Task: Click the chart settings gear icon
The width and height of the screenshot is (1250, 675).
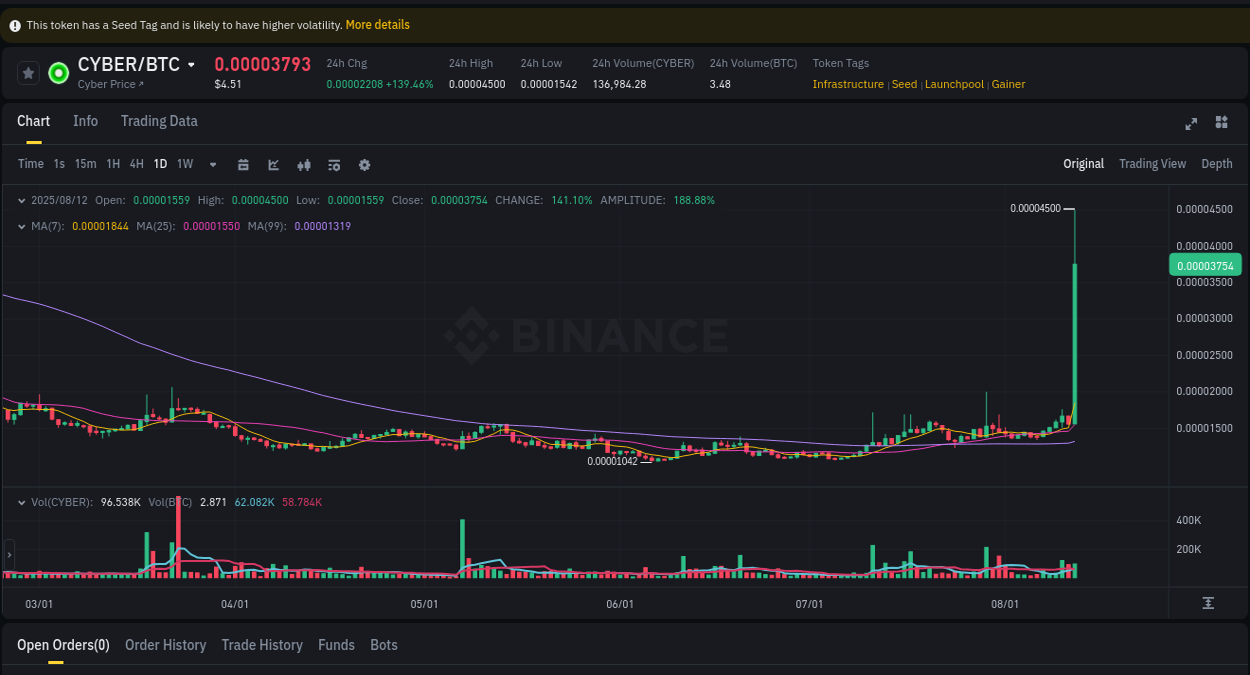Action: tap(364, 164)
